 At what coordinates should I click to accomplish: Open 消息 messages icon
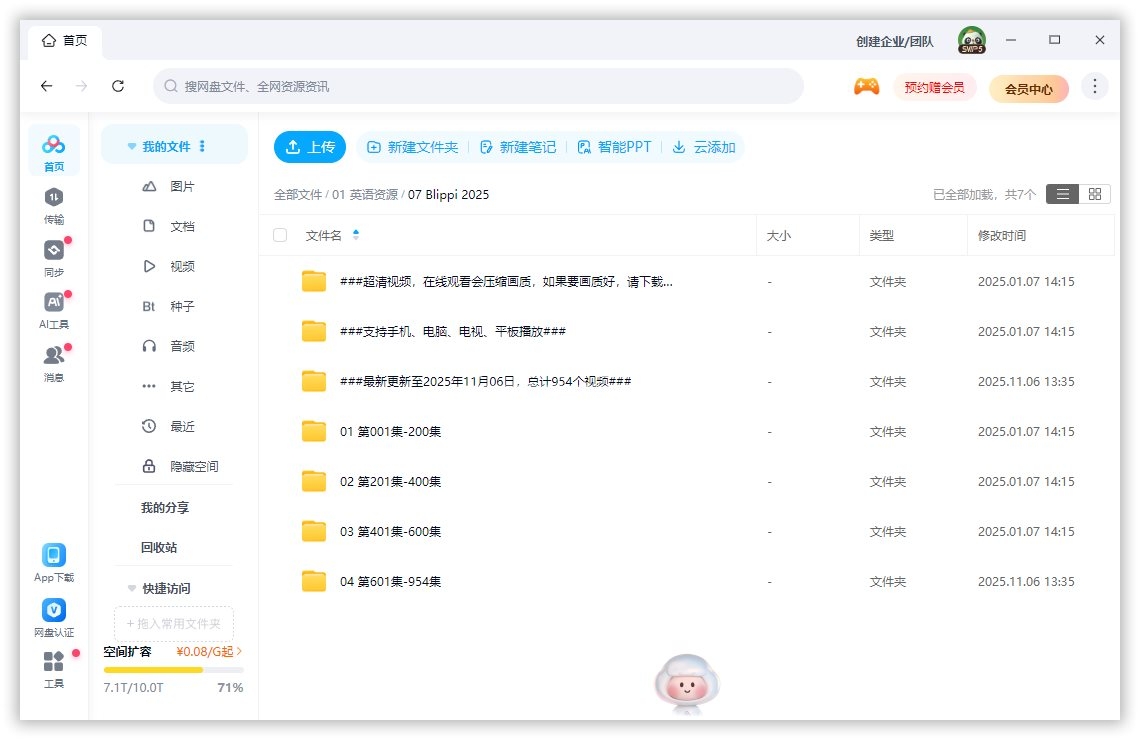pos(54,356)
